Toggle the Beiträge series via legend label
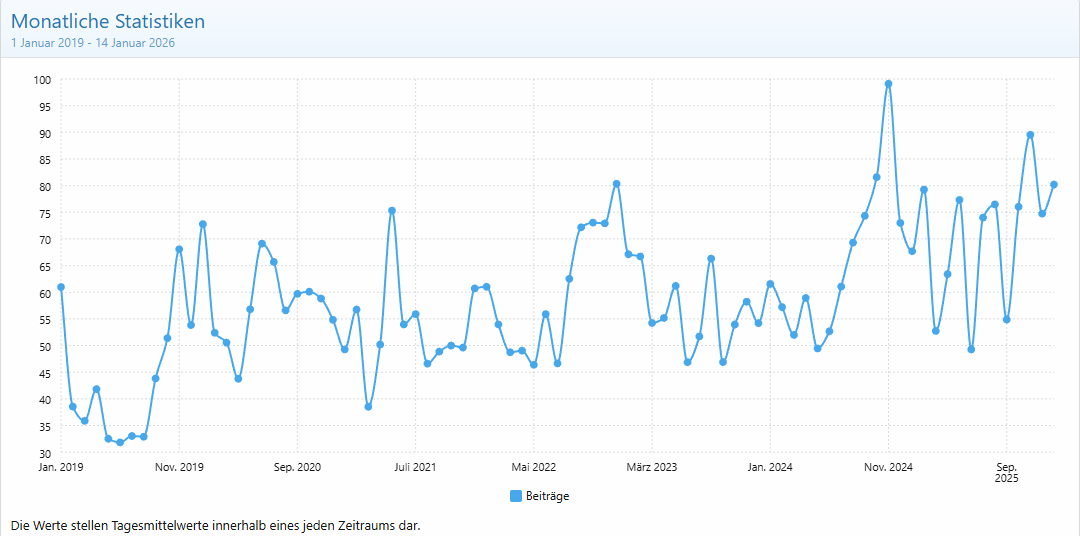 pos(547,496)
